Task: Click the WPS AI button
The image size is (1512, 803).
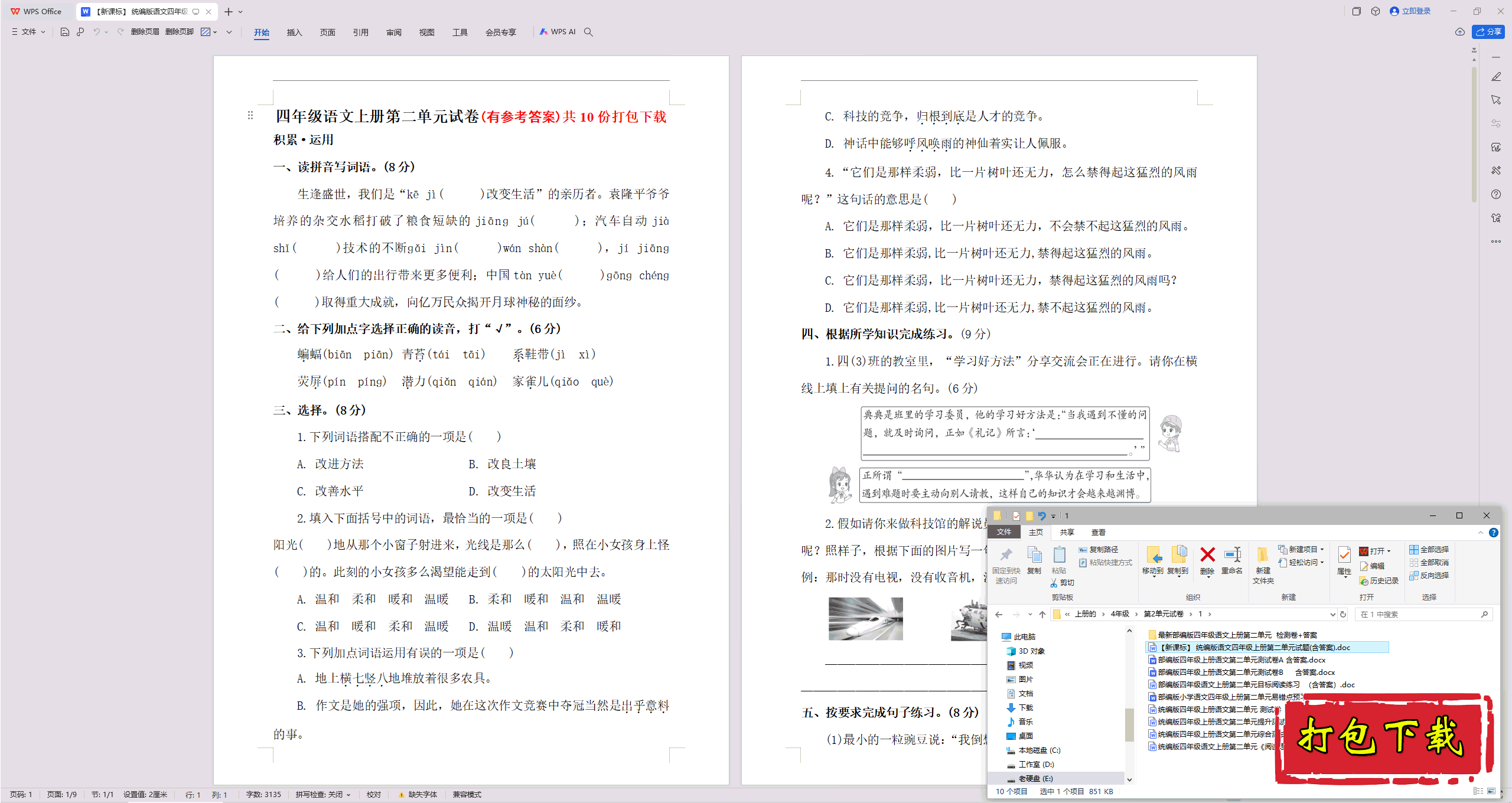Action: point(558,32)
